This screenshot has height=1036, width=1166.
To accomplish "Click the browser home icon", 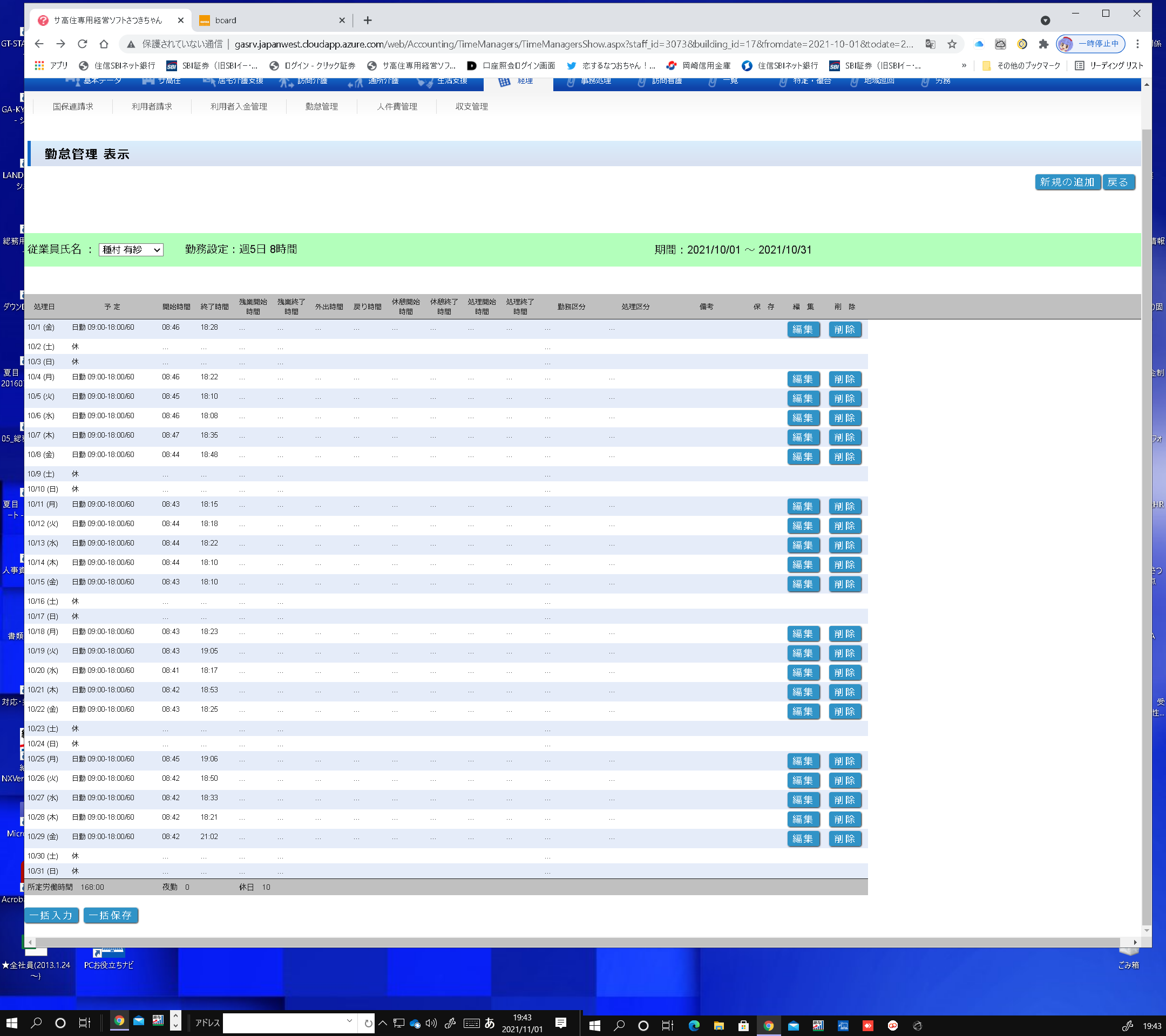I will pyautogui.click(x=103, y=44).
